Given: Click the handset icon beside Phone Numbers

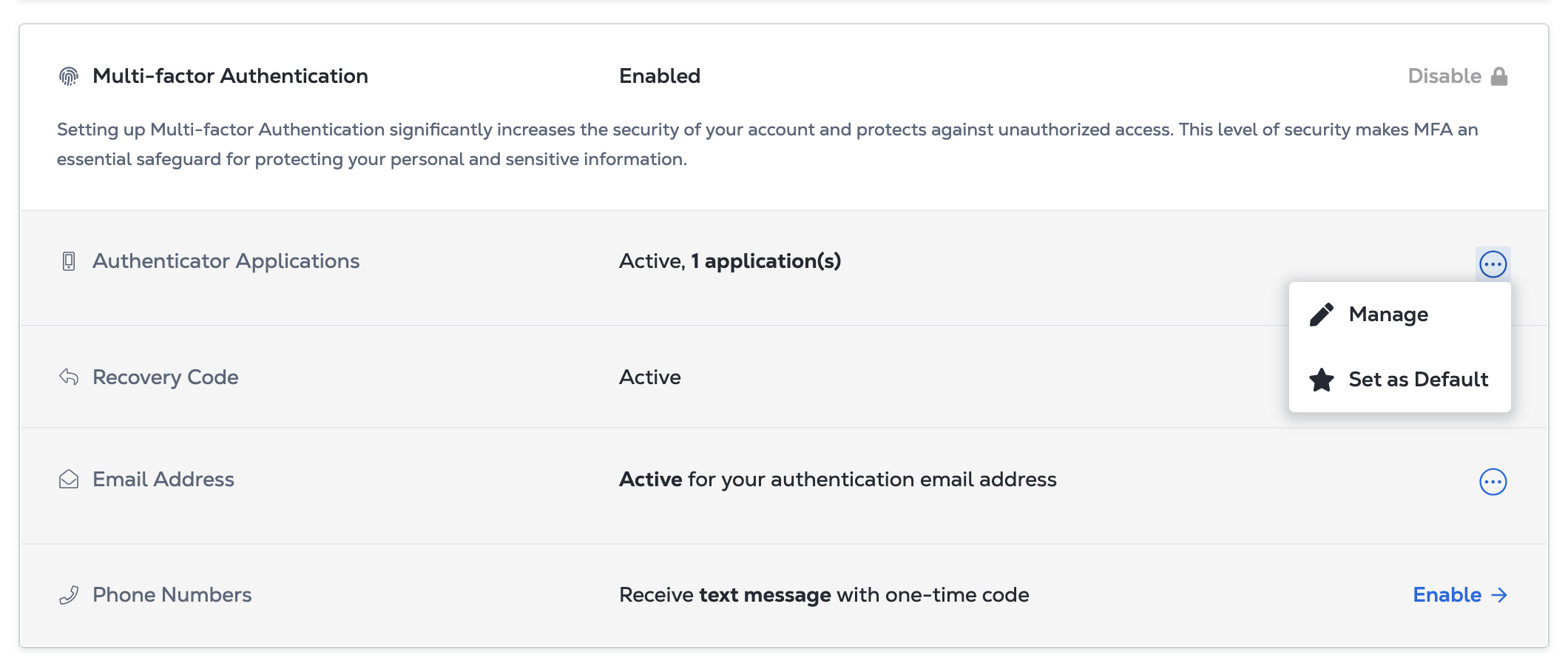Looking at the screenshot, I should [69, 595].
